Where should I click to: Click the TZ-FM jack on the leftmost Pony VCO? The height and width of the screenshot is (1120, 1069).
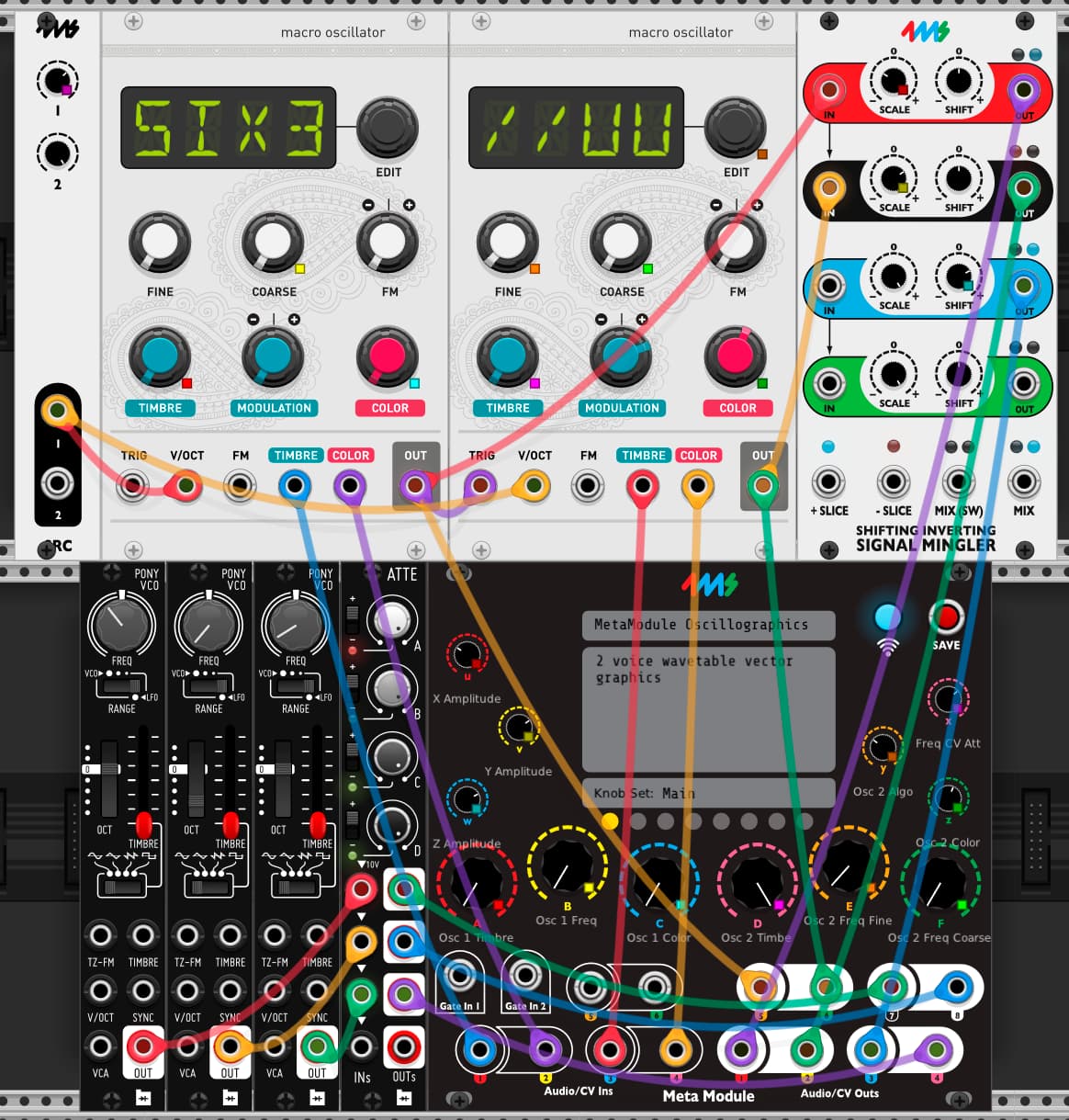click(100, 936)
